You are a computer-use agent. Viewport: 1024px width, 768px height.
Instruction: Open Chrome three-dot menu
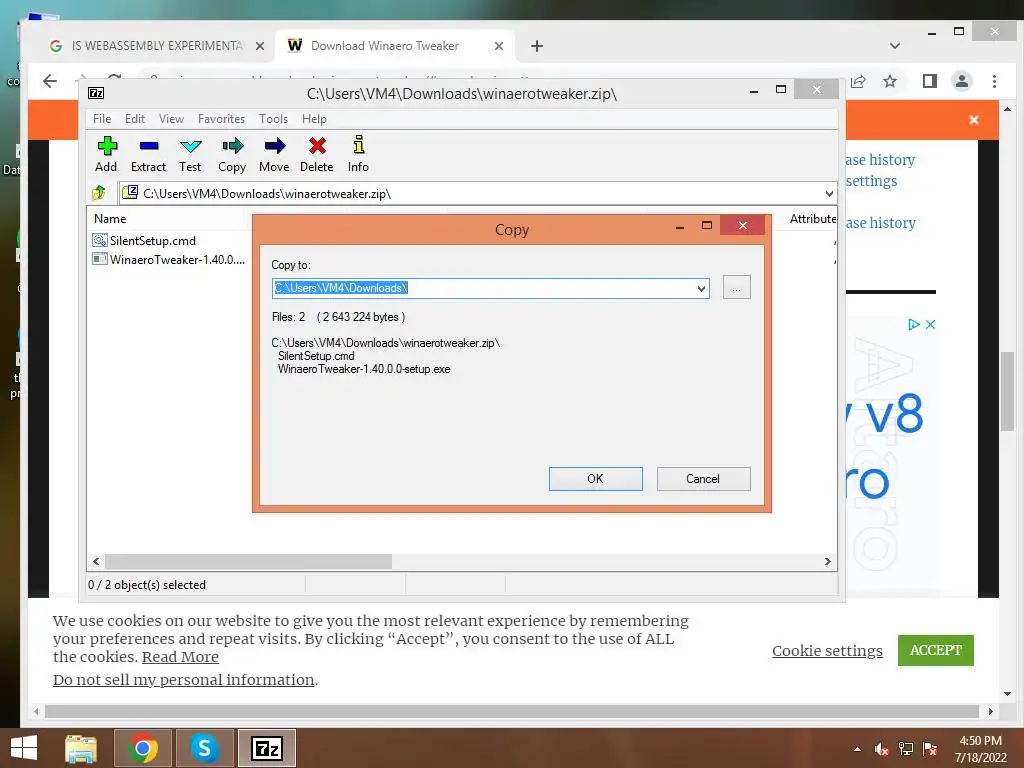click(x=994, y=81)
